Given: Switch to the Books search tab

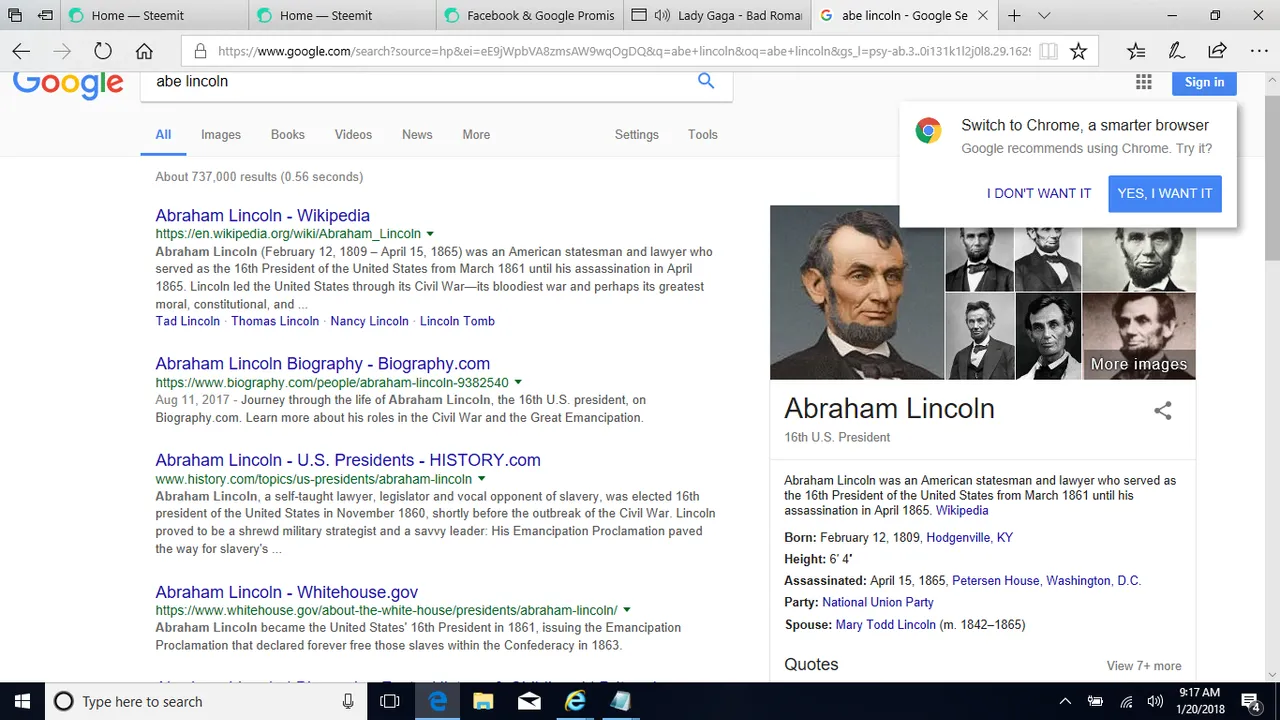Looking at the screenshot, I should point(288,135).
